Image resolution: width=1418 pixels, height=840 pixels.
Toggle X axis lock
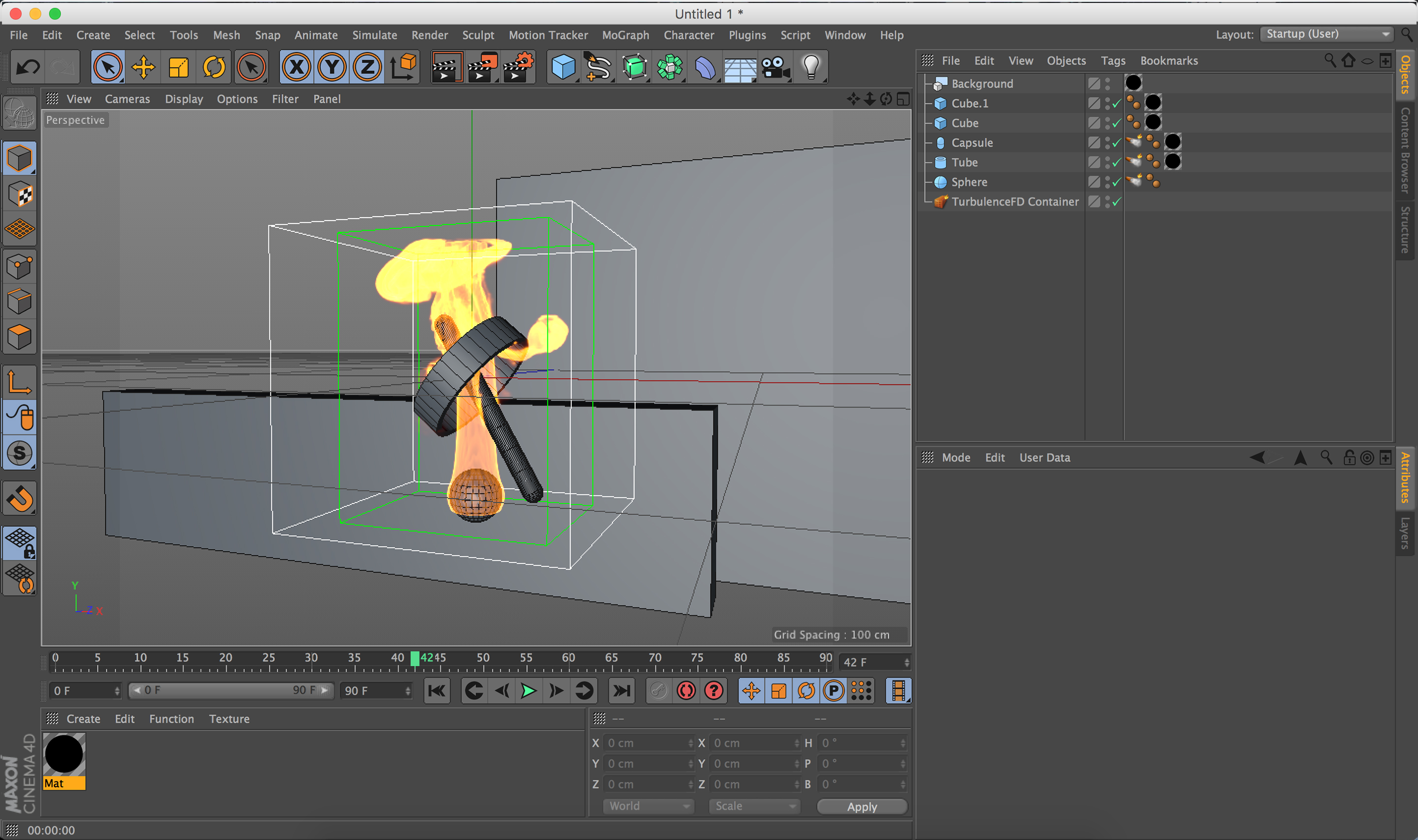pos(296,67)
